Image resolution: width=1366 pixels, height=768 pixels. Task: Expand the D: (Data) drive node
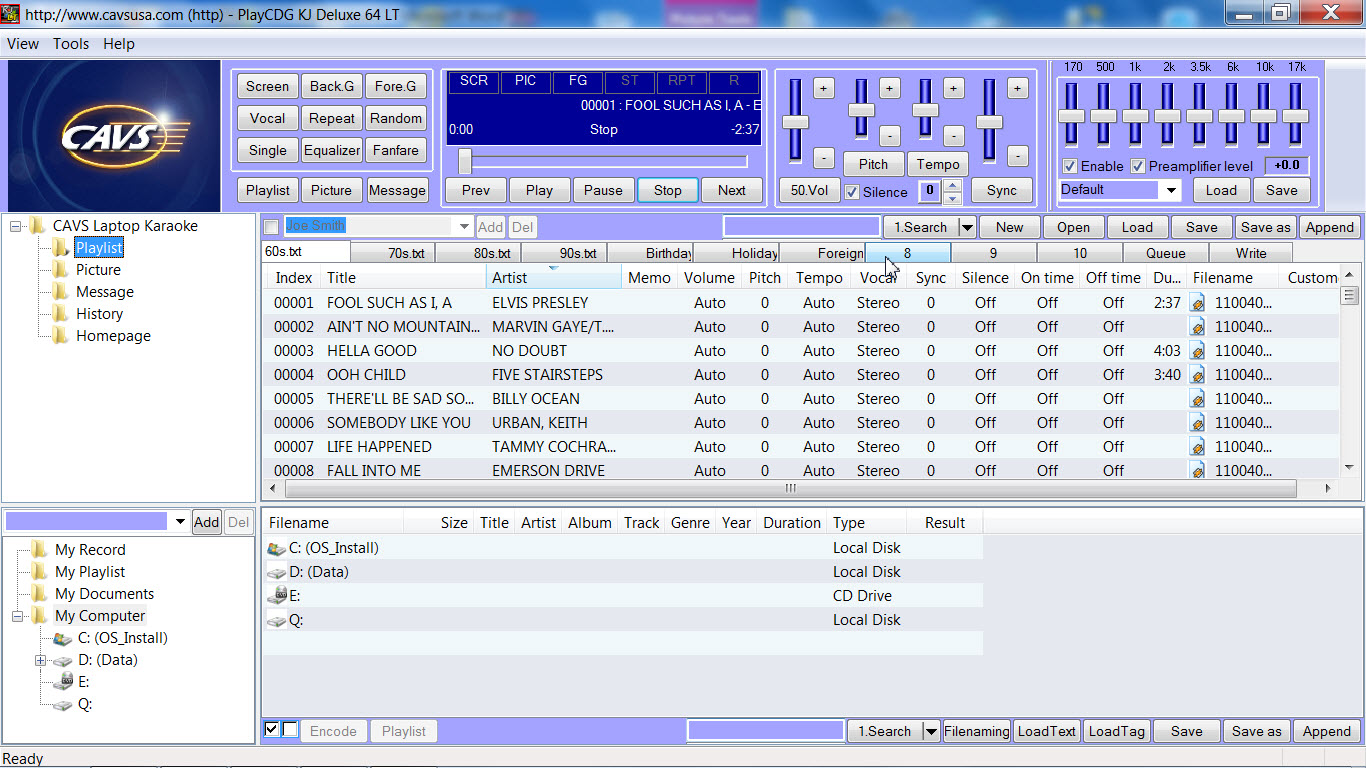(41, 660)
